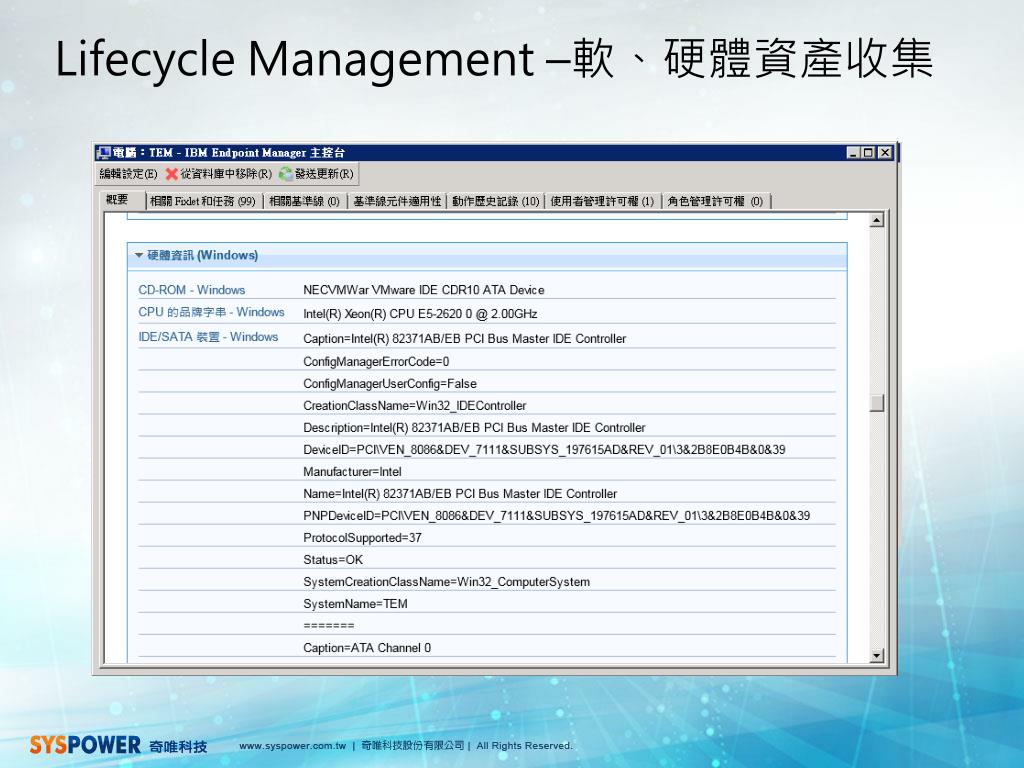Click the Name=Intel(R) 82371AB/EB row

(x=460, y=494)
